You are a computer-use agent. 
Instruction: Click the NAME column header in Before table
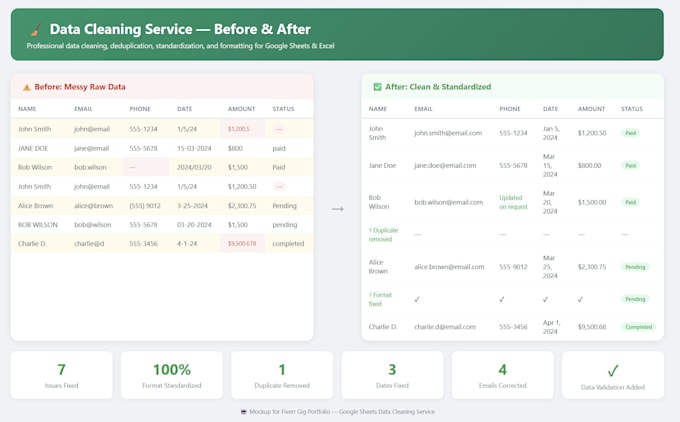click(27, 109)
